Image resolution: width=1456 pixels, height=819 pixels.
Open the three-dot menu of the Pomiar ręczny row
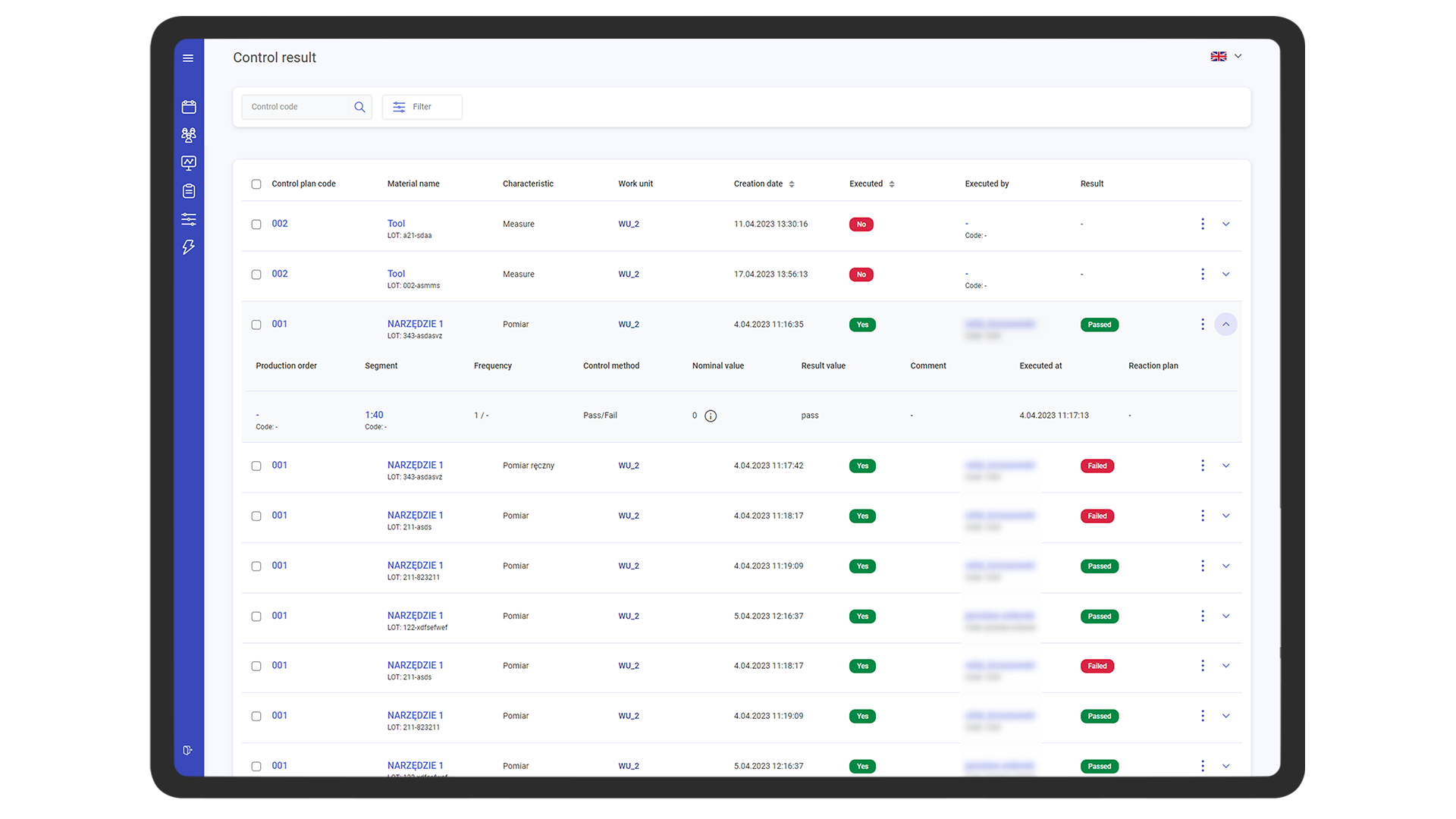(x=1203, y=466)
